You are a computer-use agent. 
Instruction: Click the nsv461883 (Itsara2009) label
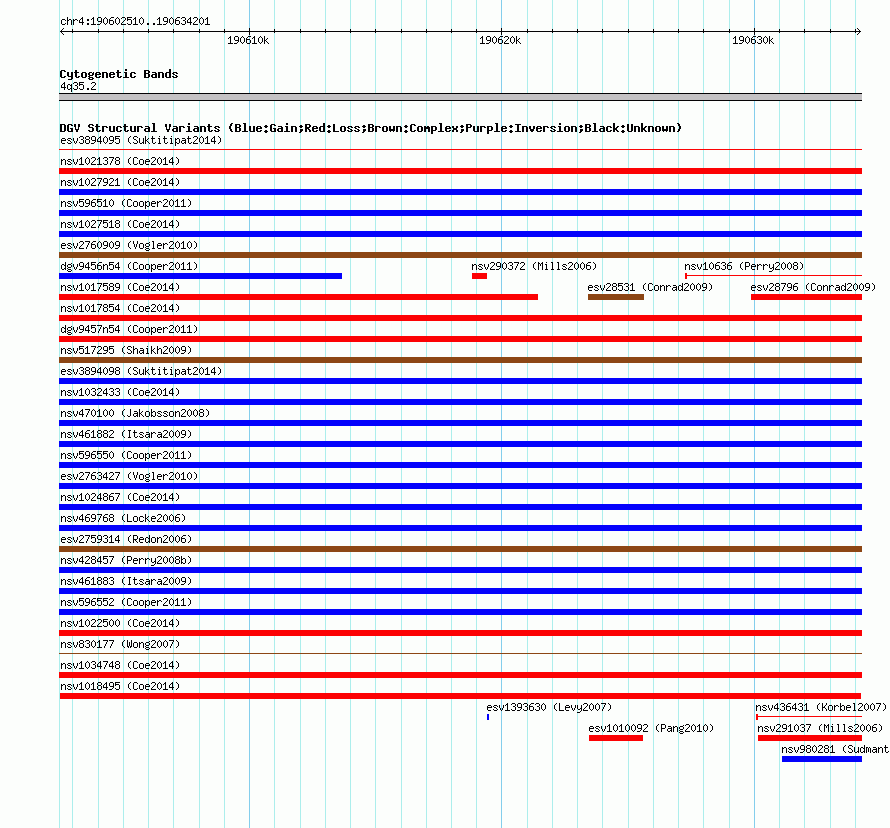[x=126, y=581]
